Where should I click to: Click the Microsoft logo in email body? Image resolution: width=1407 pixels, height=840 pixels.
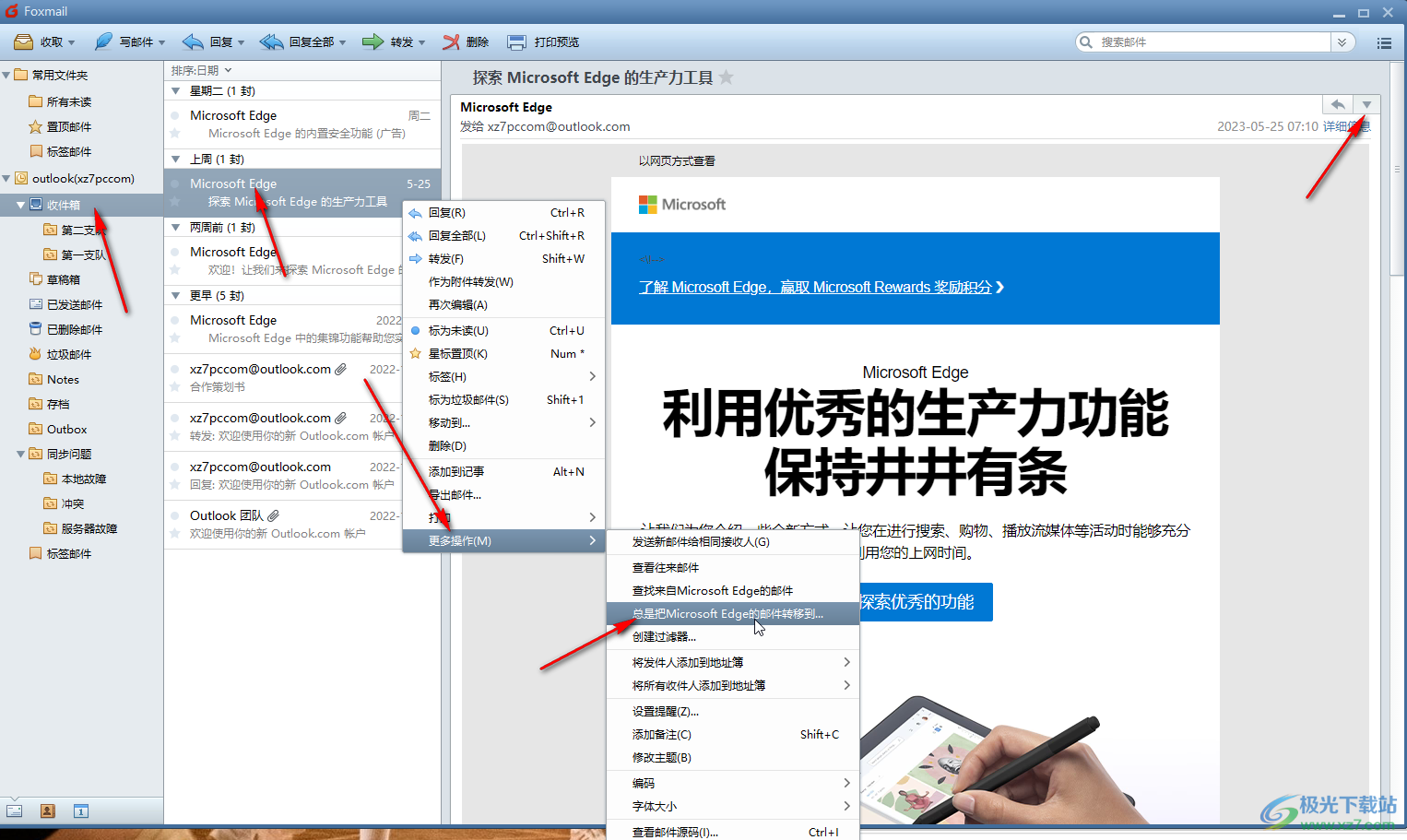[x=682, y=205]
